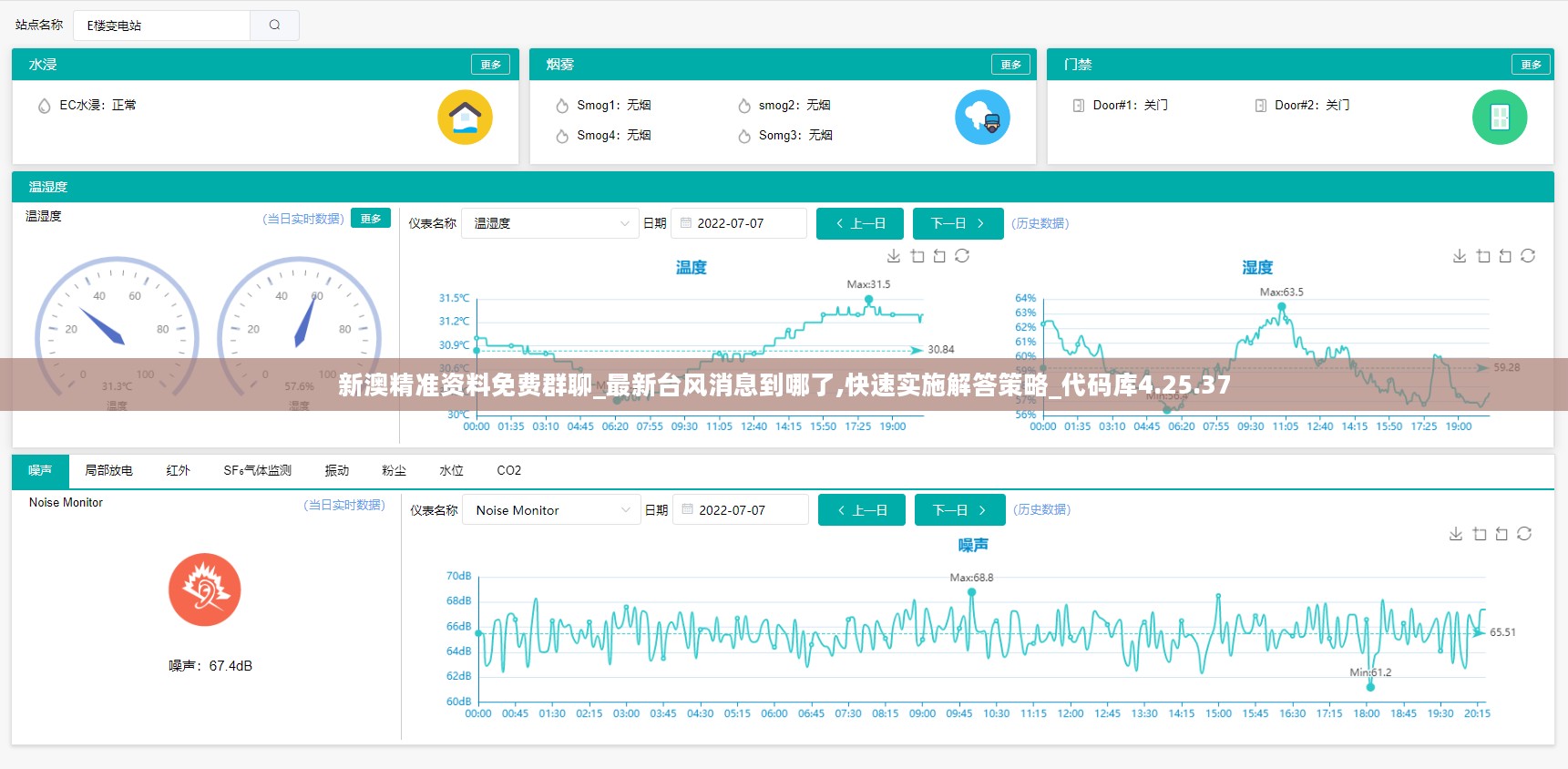This screenshot has height=769, width=1568.
Task: Click the noise date field 2022-07-07
Action: tap(741, 510)
